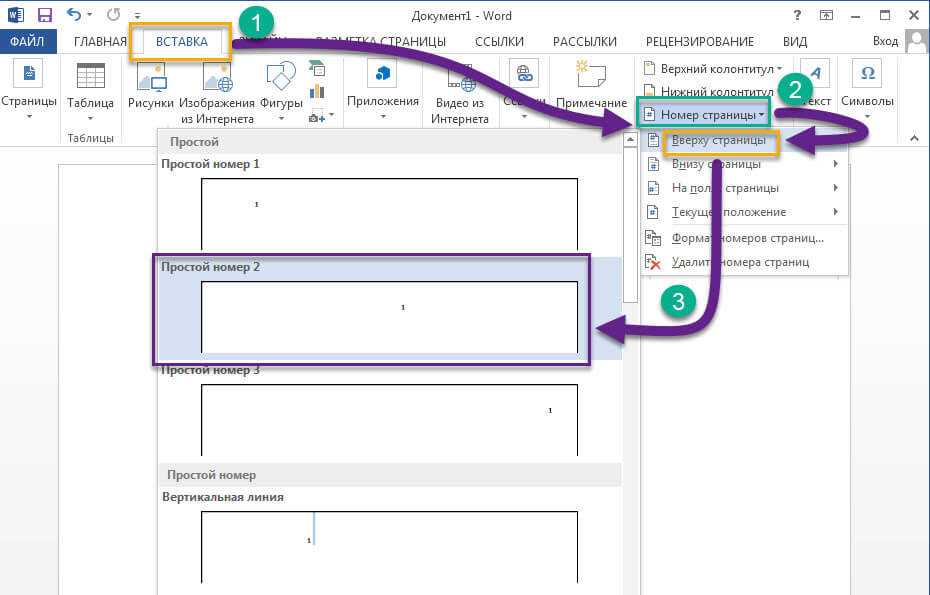Click the Save icon in quick access toolbar
The height and width of the screenshot is (595, 930).
pos(44,15)
